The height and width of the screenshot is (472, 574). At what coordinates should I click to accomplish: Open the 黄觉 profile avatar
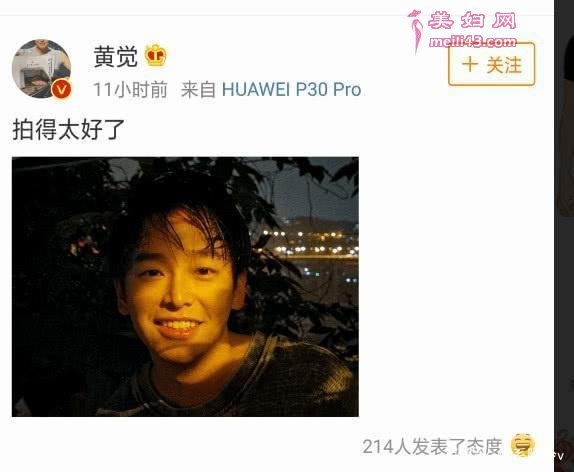click(x=41, y=68)
